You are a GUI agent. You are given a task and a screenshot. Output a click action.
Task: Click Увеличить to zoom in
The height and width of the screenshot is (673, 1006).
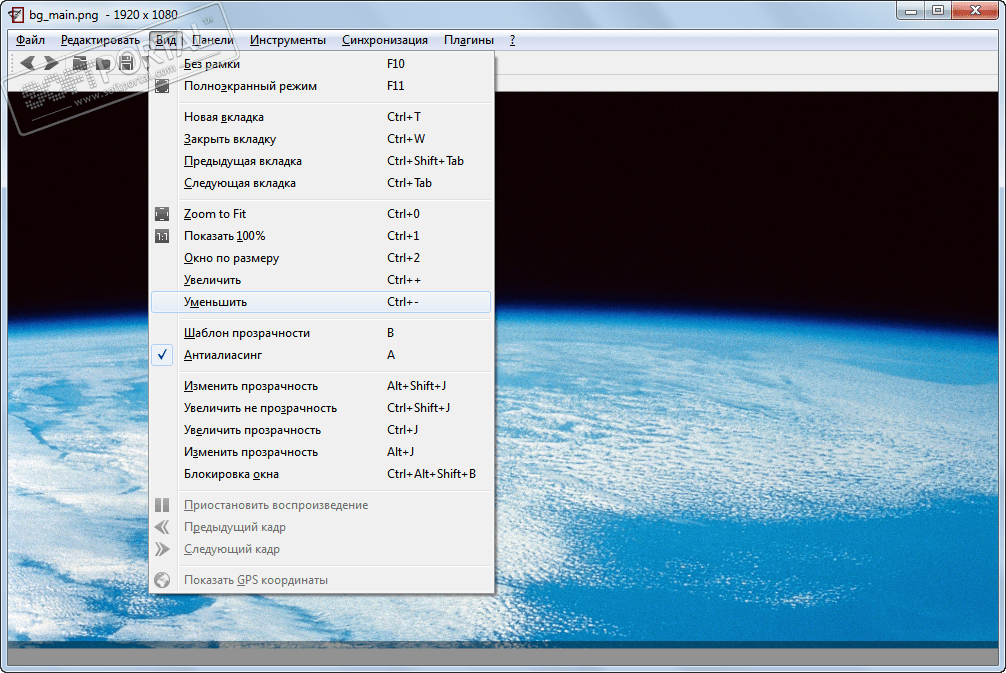[212, 280]
